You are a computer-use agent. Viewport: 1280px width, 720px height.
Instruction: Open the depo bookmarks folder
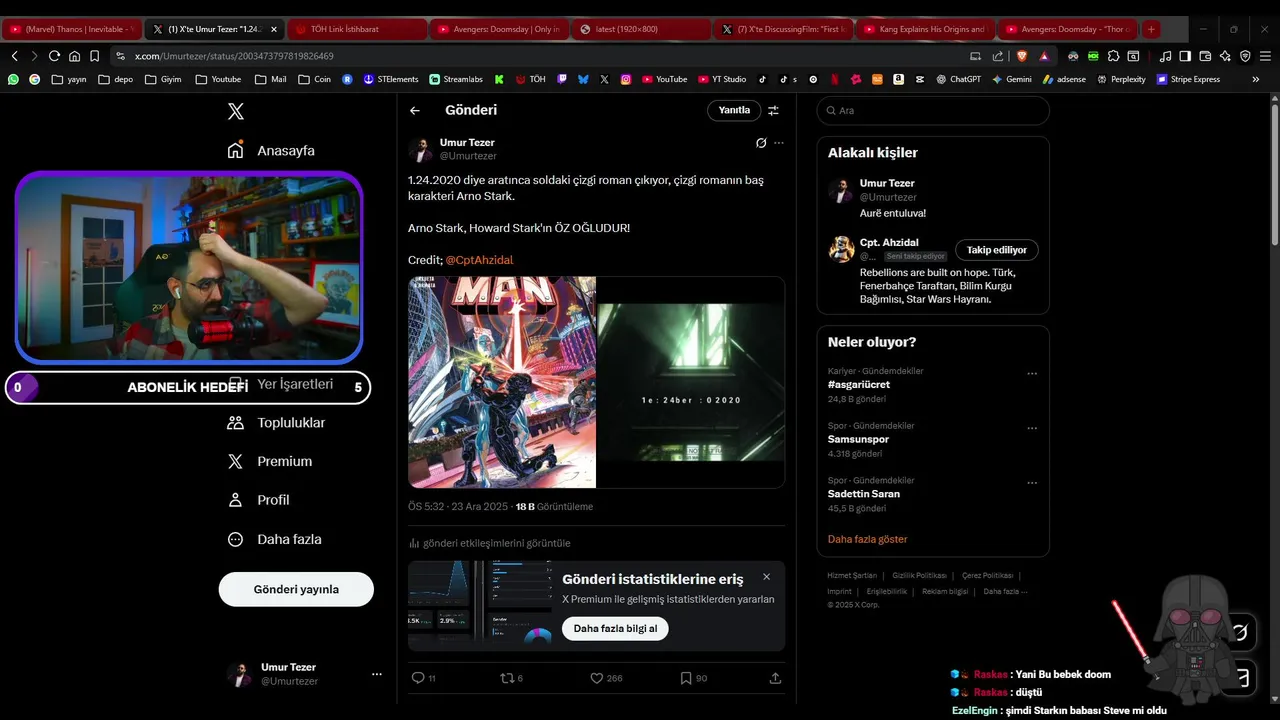[x=115, y=79]
